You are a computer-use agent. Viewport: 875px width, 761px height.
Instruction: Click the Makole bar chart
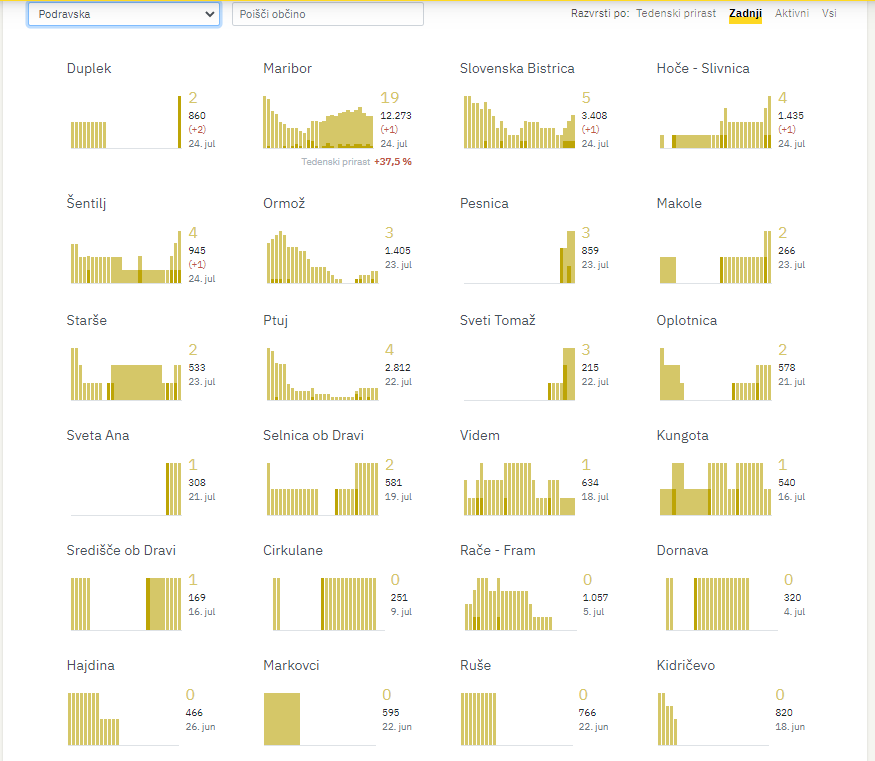click(x=715, y=257)
